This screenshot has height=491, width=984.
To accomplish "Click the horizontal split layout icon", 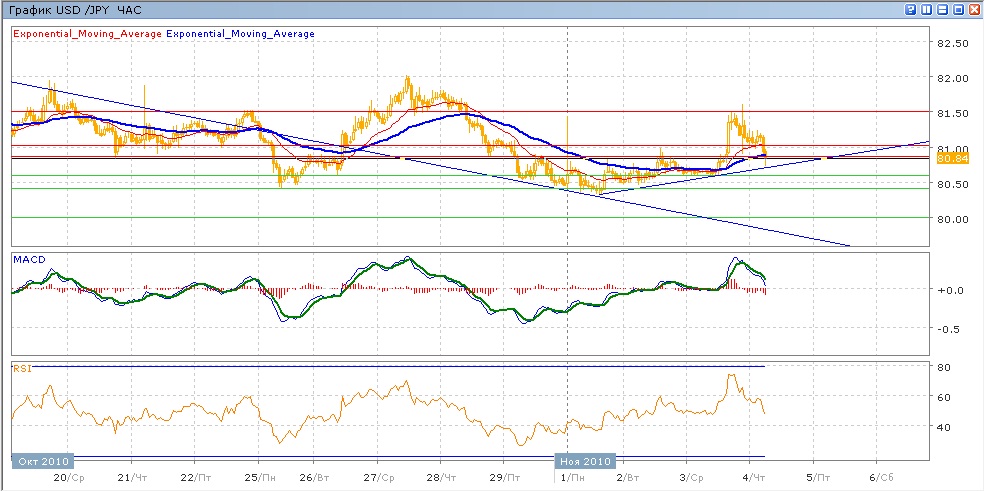I will pyautogui.click(x=943, y=9).
